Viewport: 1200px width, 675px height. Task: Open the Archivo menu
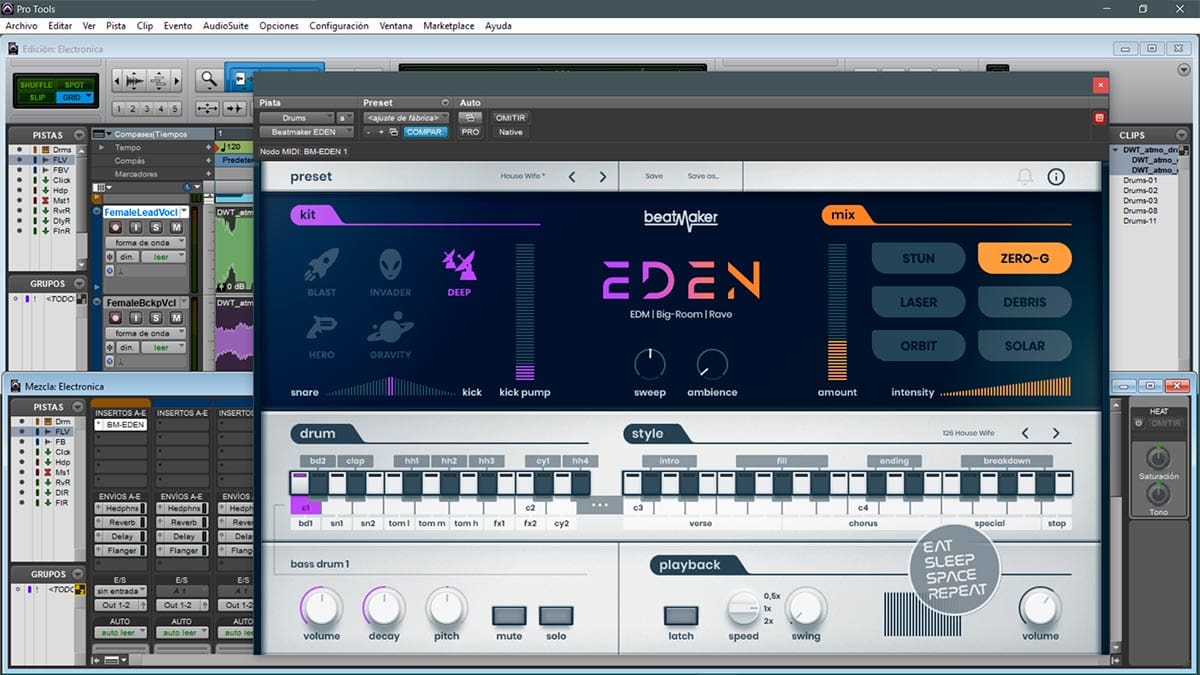point(21,26)
